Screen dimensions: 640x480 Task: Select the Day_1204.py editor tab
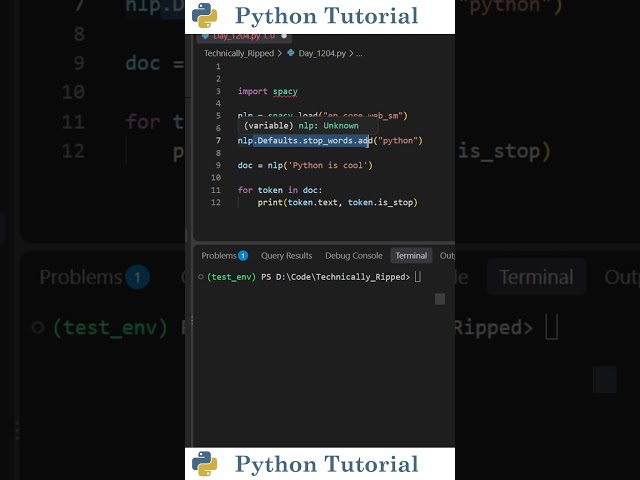coord(244,36)
